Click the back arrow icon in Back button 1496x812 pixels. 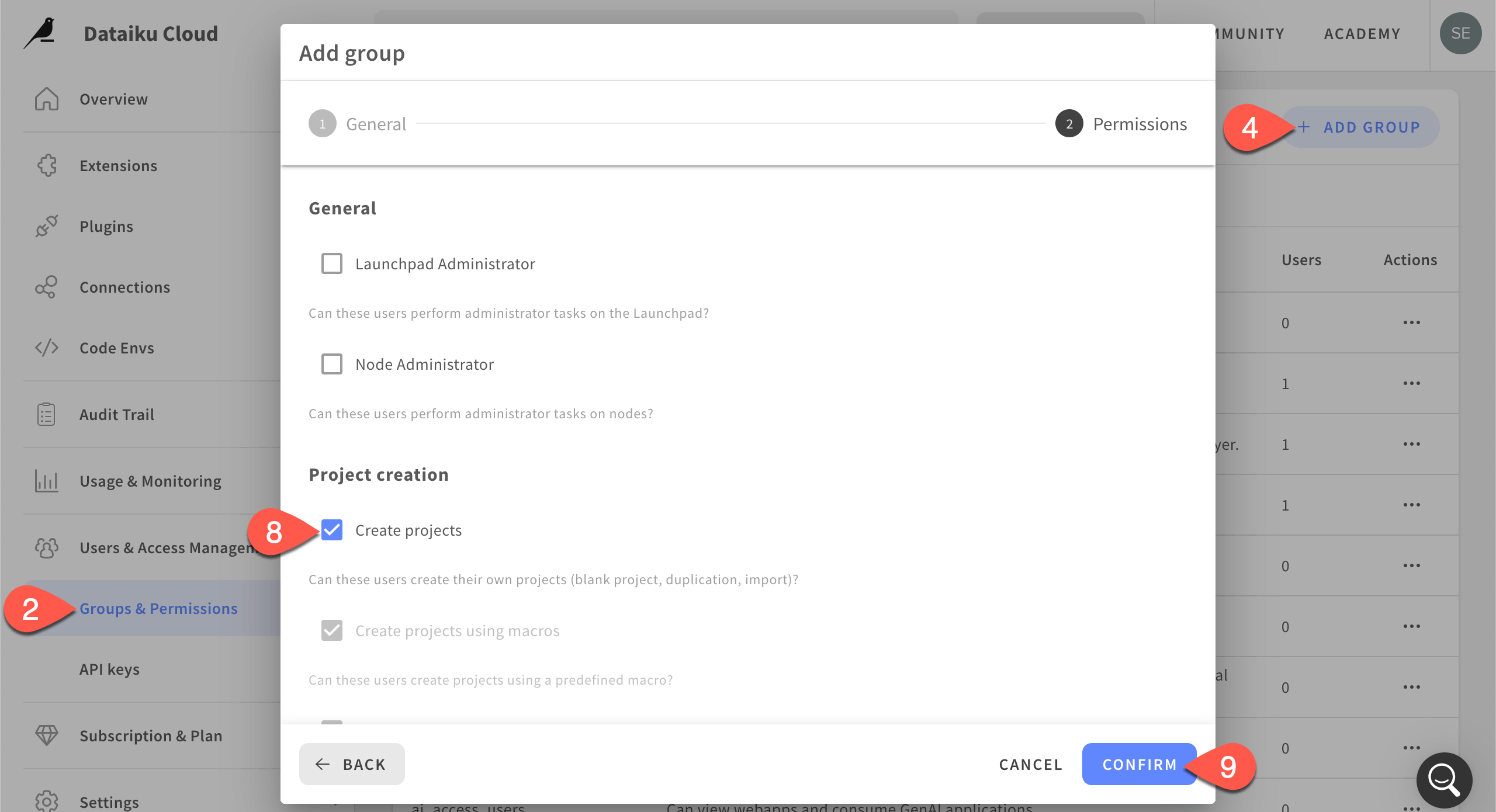[x=323, y=764]
